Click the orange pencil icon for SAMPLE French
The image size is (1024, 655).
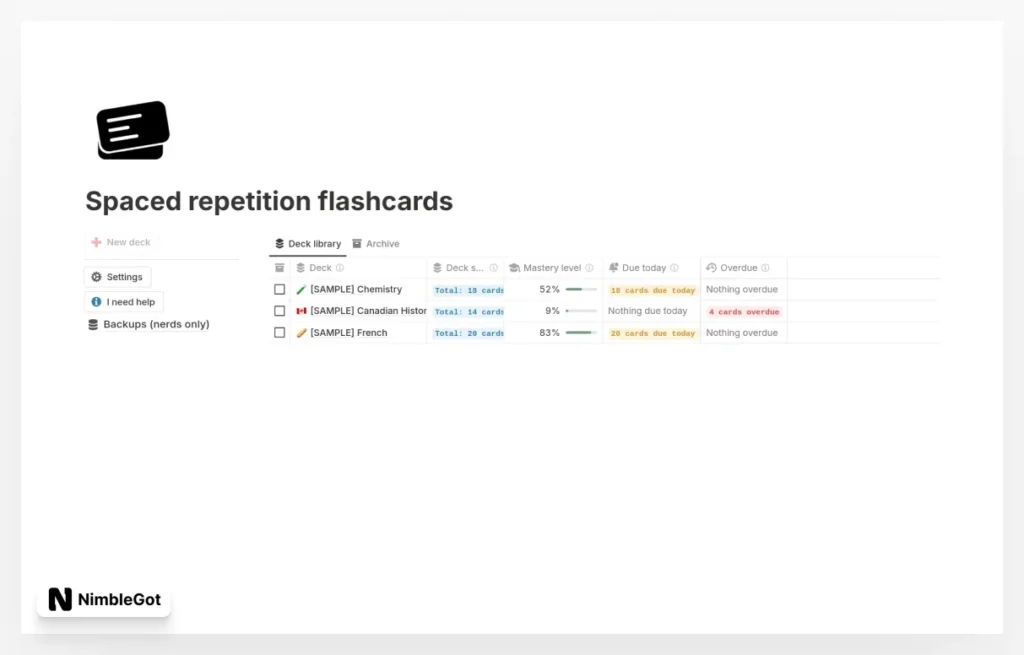click(300, 333)
